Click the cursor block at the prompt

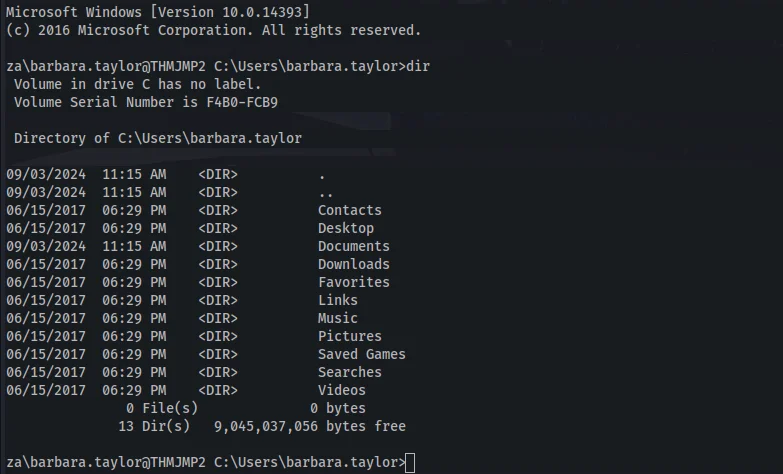[x=410, y=463]
